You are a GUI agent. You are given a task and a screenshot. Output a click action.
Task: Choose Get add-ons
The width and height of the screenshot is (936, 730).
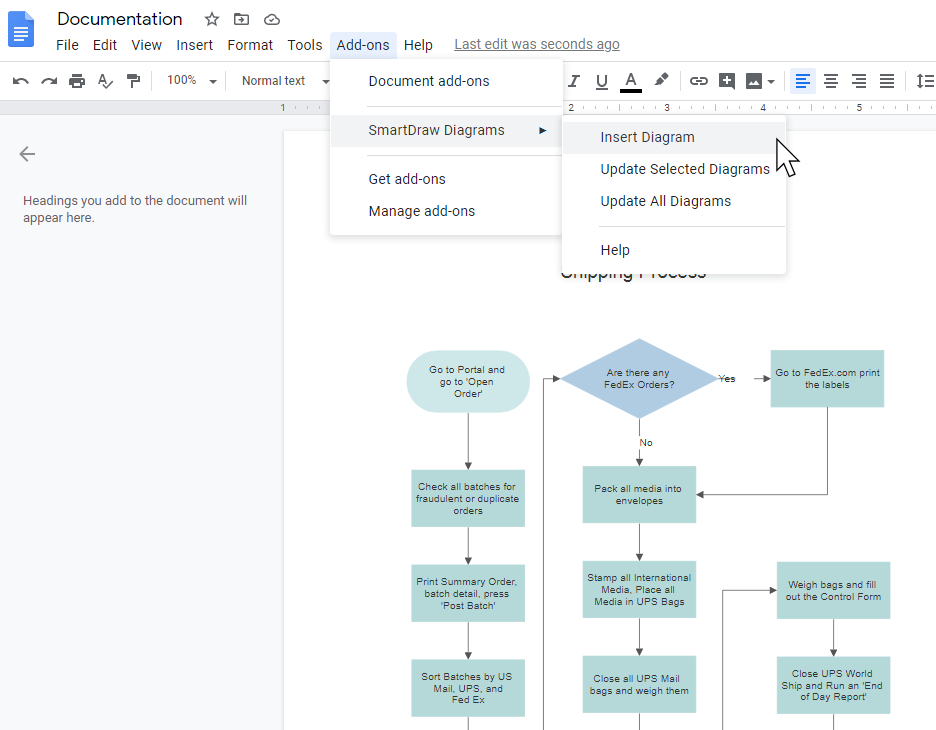click(446, 179)
